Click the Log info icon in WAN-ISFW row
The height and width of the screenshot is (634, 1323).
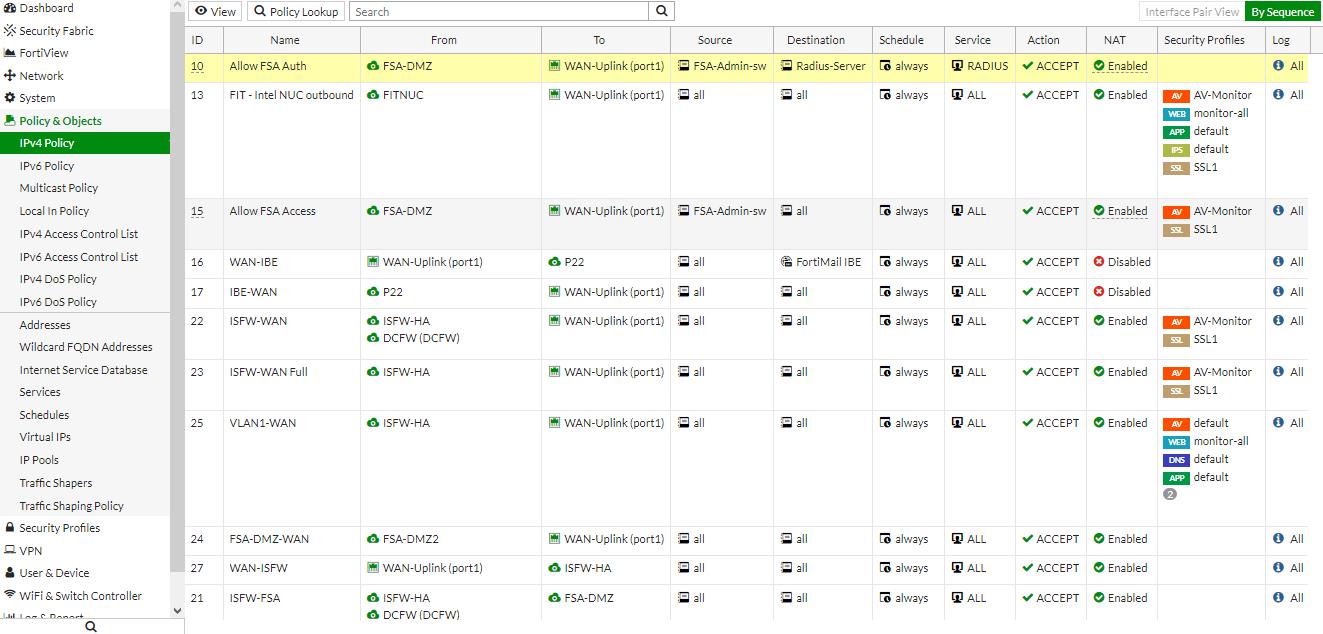[x=1278, y=568]
